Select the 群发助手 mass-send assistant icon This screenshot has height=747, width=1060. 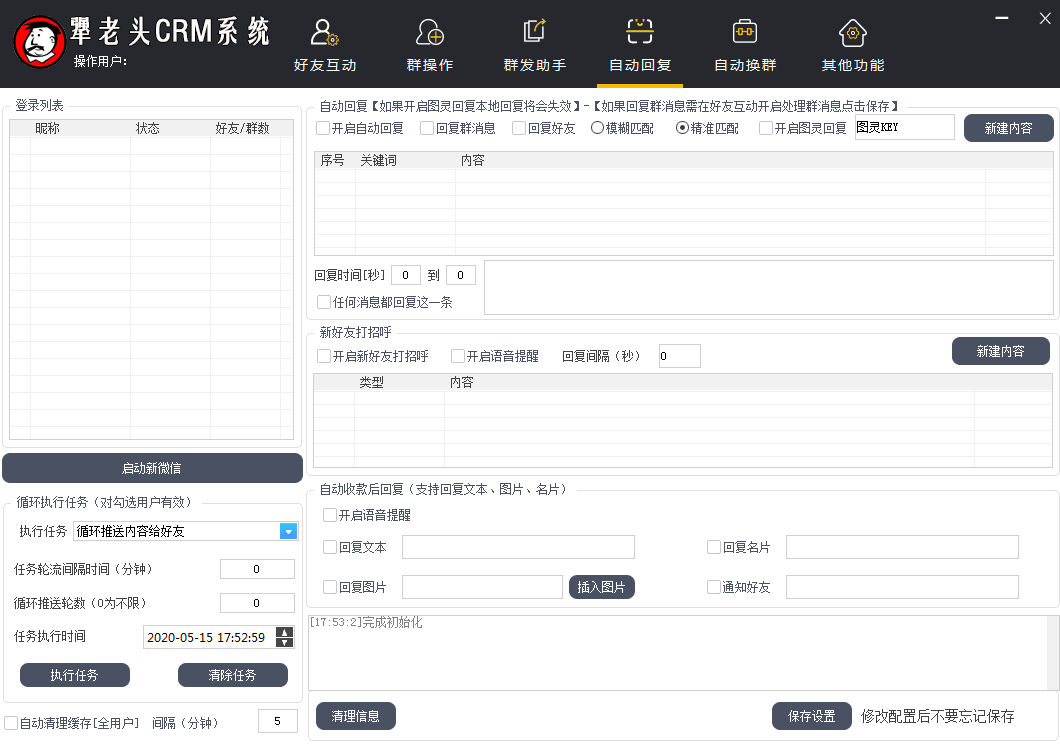534,33
